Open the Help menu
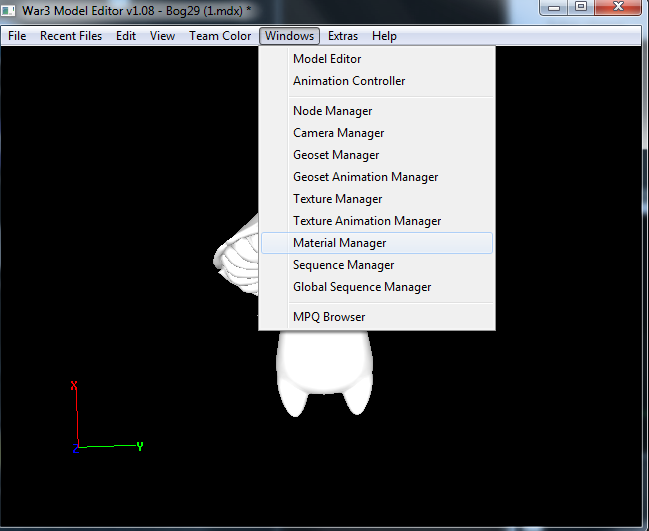Screen dimensions: 649x531 384,36
